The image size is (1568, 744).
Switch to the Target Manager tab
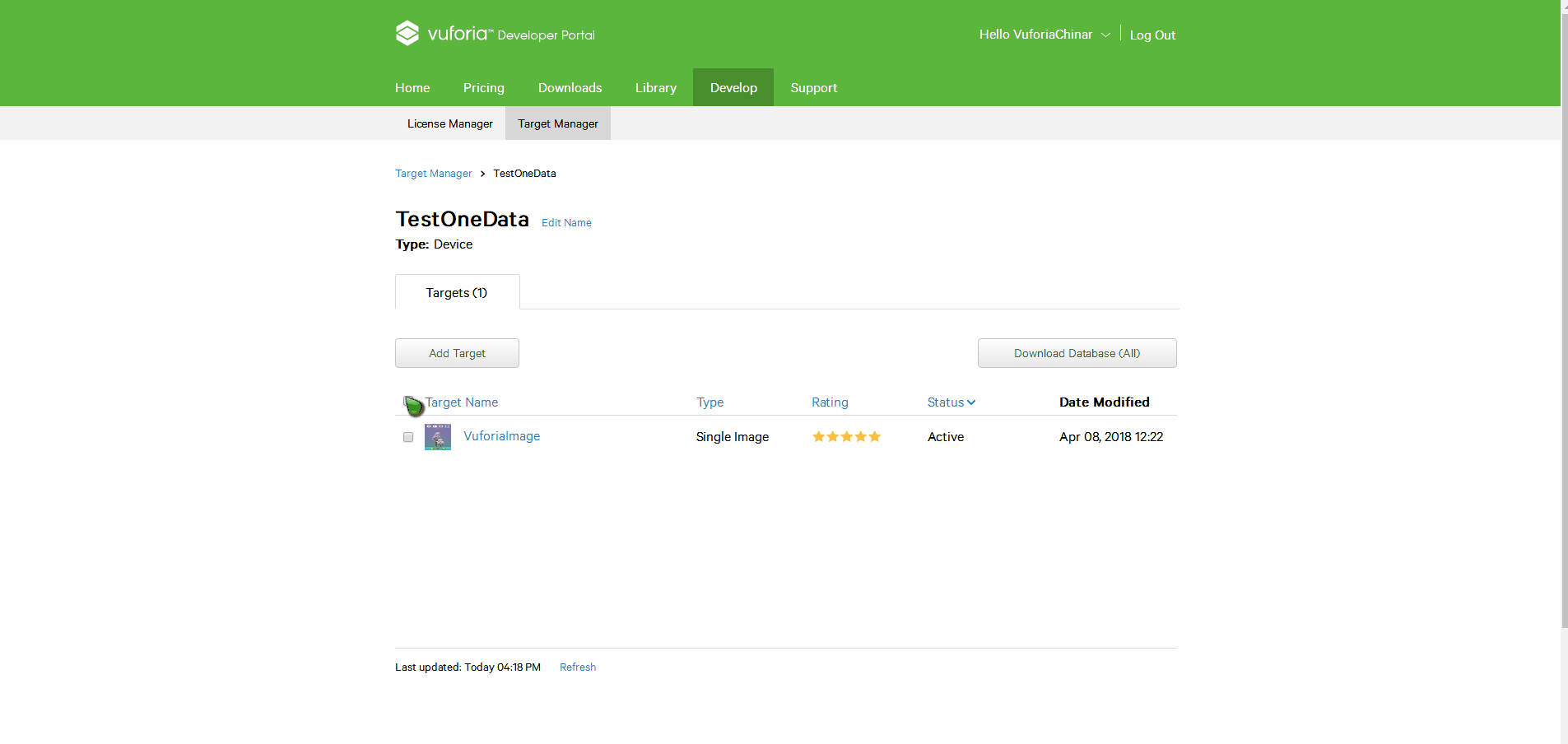click(558, 123)
